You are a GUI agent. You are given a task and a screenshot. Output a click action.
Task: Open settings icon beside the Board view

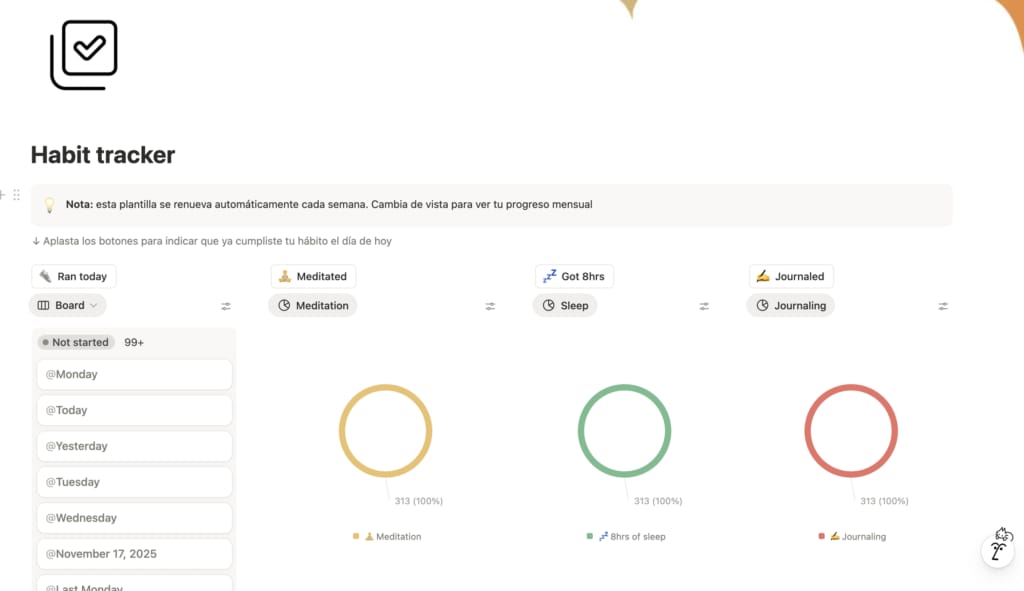226,306
